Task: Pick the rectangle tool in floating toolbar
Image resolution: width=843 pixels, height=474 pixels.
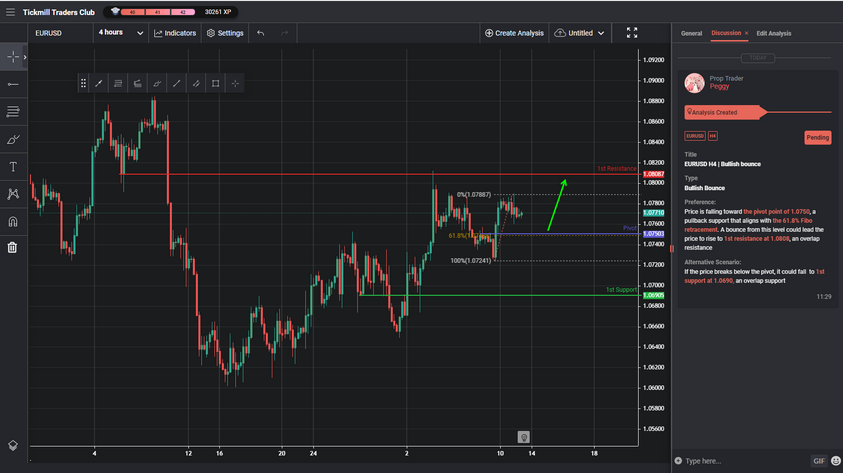Action: (216, 83)
